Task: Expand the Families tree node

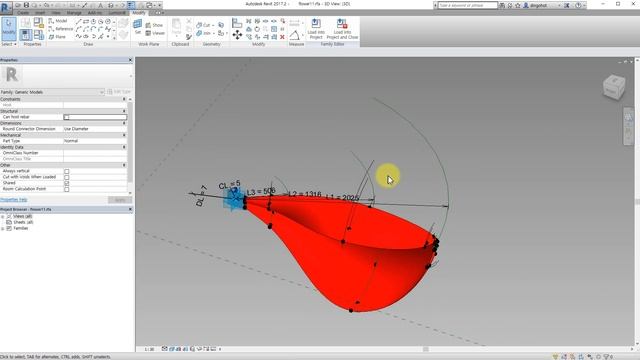Action: tap(3, 228)
